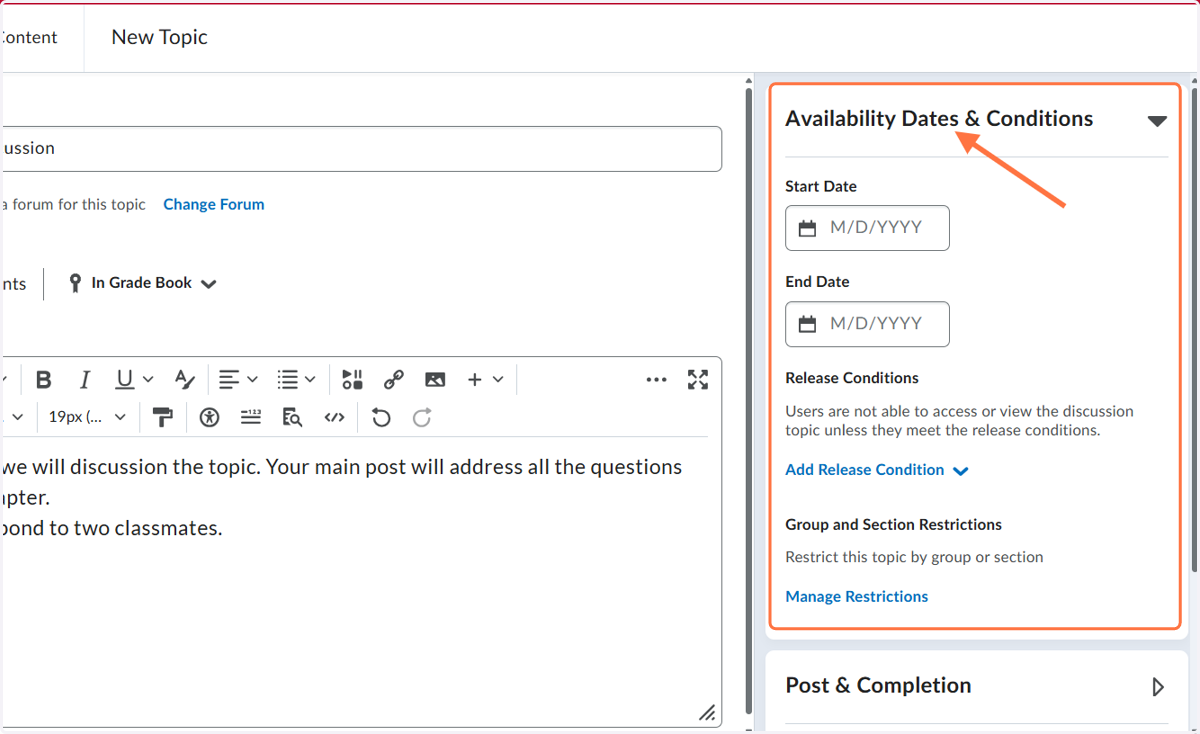
Task: Click the description text mentioning two classmates
Action: [112, 528]
